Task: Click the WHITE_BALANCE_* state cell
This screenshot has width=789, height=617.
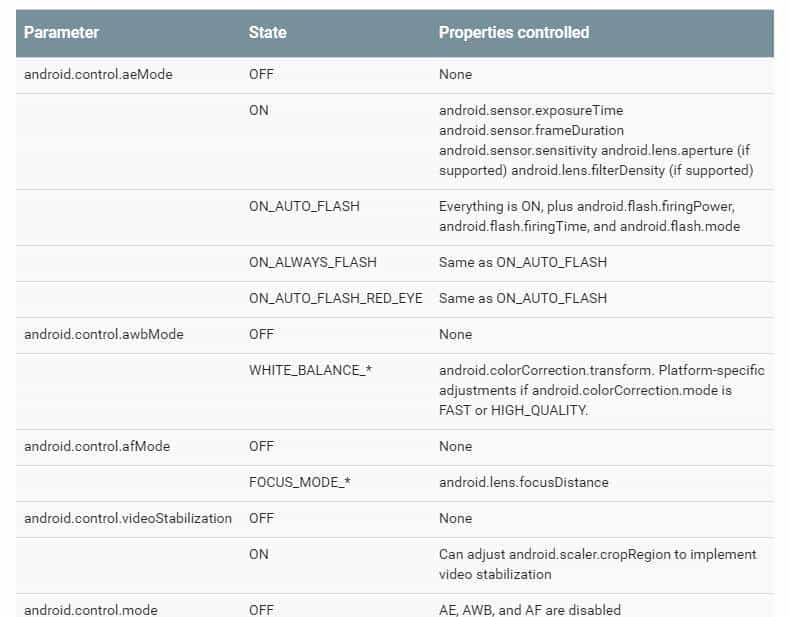Action: [x=310, y=370]
